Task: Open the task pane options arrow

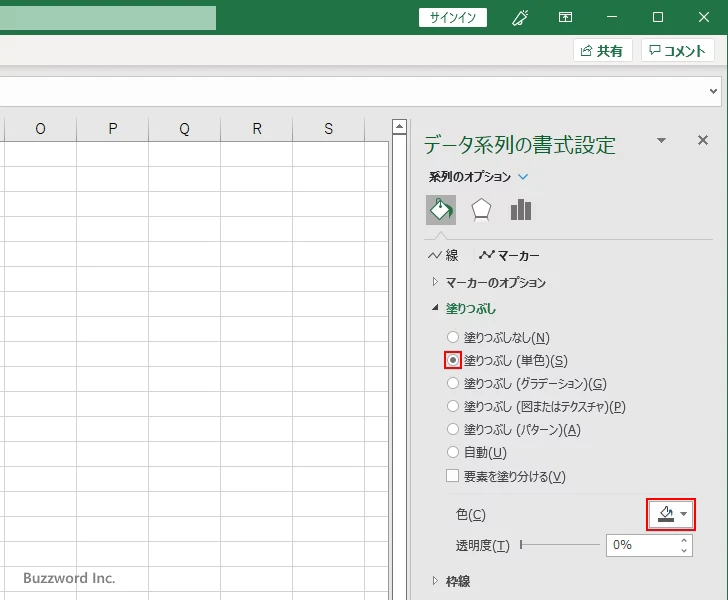Action: [661, 141]
